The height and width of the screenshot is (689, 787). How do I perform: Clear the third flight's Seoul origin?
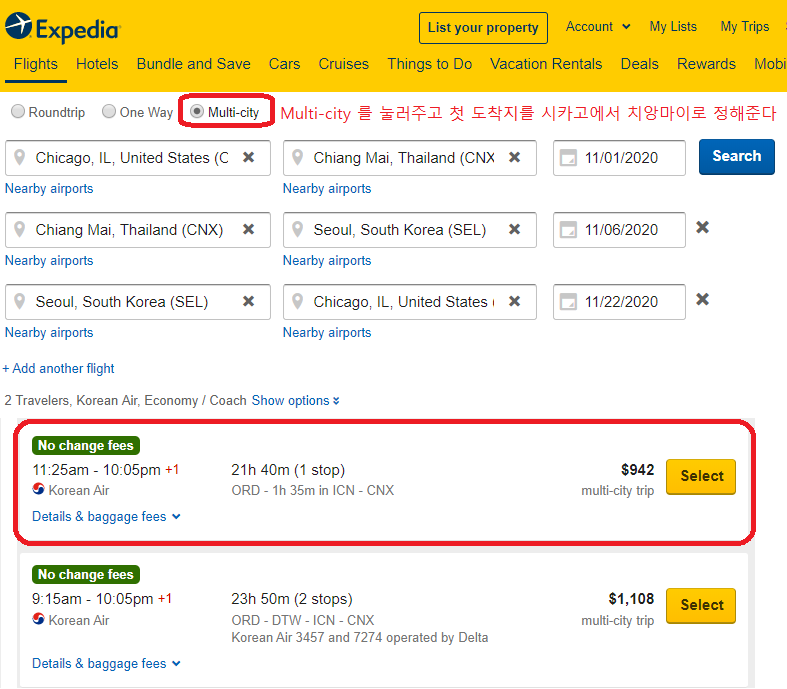[248, 302]
